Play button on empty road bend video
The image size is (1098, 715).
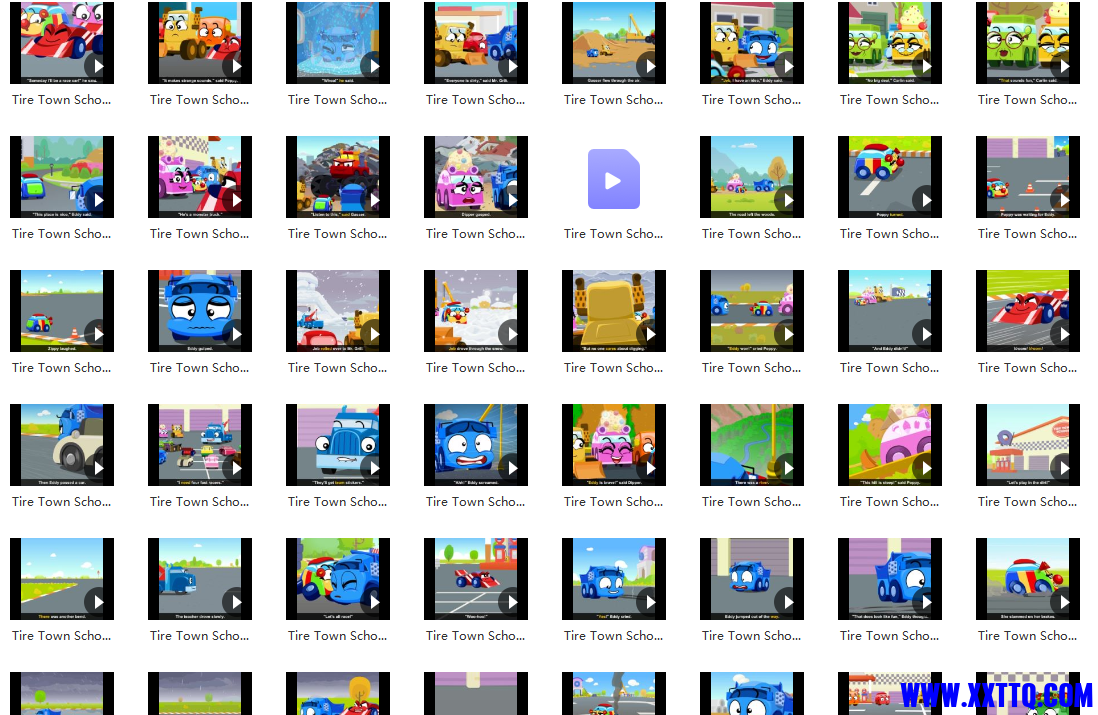pyautogui.click(x=95, y=602)
